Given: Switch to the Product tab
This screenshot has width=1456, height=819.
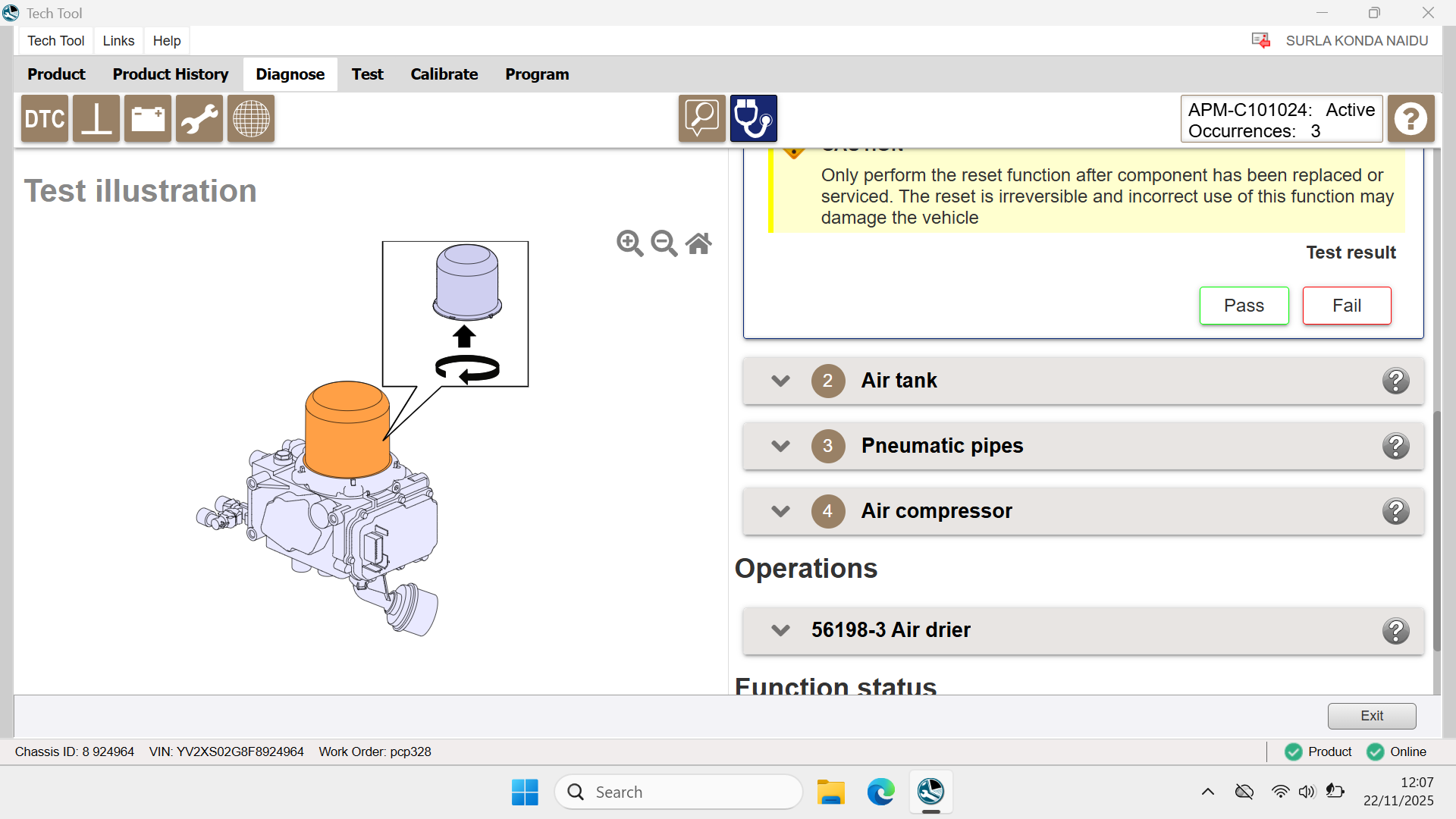Looking at the screenshot, I should click(x=56, y=74).
